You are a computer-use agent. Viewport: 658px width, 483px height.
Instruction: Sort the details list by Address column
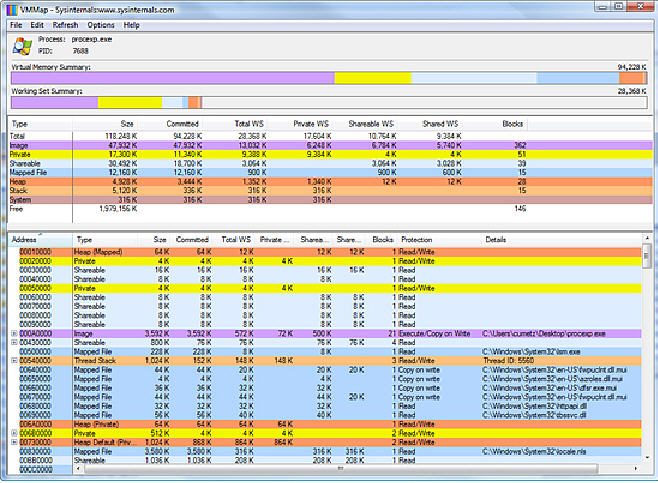click(24, 240)
